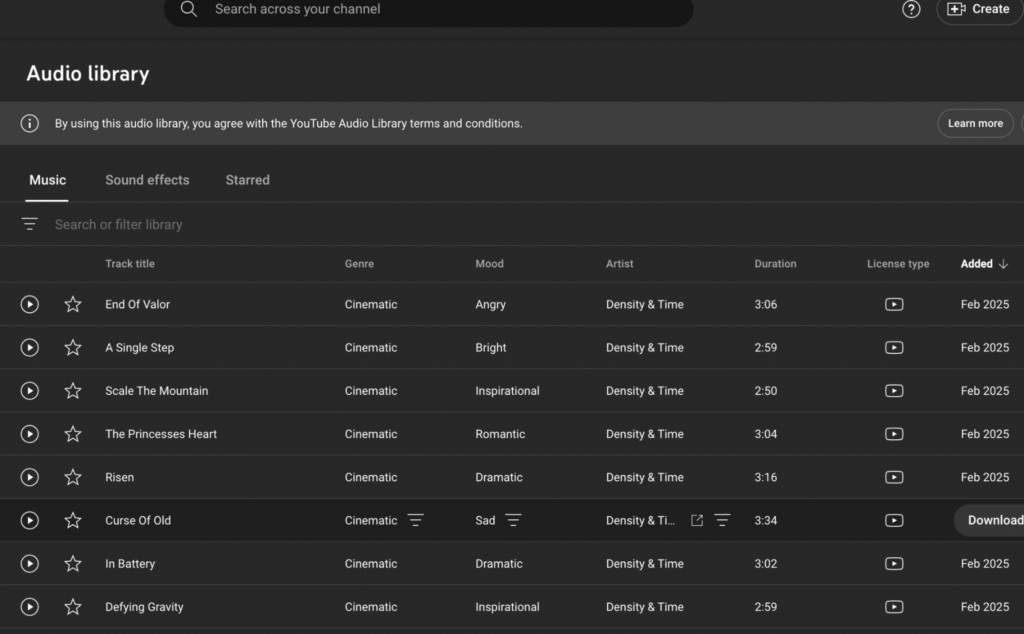
Task: Click the 3:16 duration cell
Action: tap(765, 477)
